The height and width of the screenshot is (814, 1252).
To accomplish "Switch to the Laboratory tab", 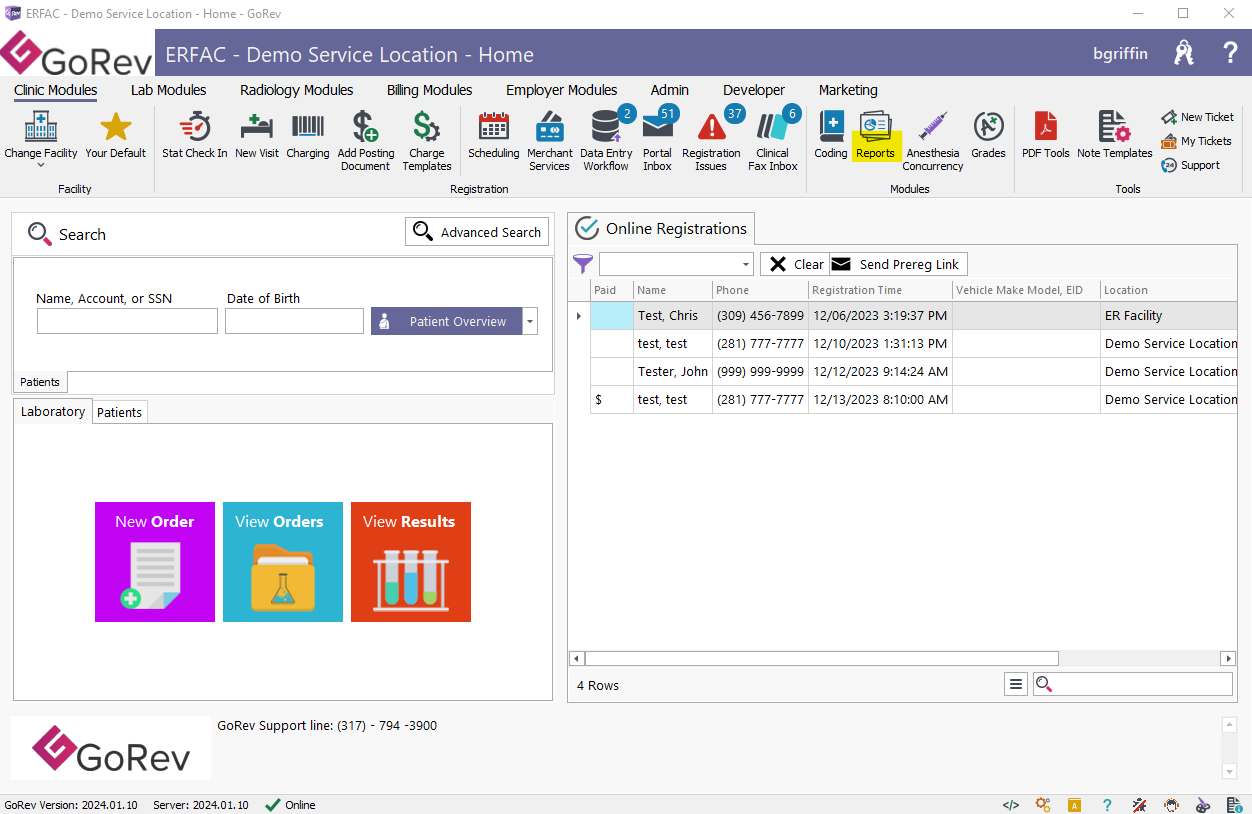I will tap(53, 411).
